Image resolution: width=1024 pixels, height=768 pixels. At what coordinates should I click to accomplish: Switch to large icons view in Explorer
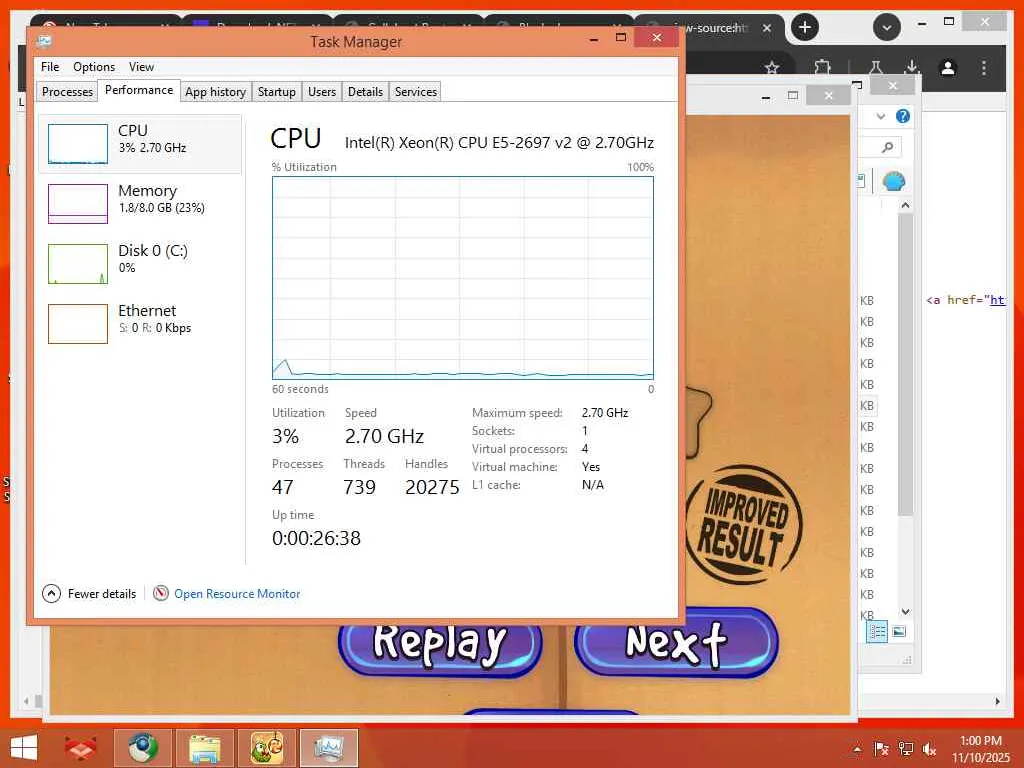click(899, 632)
